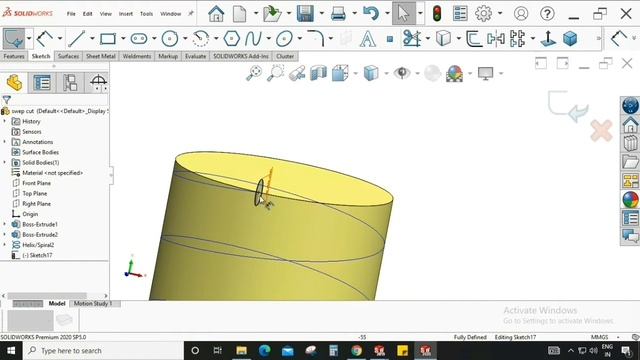Viewport: 640px width, 360px height.
Task: Select the Mirror Entities tool
Action: pos(496,39)
